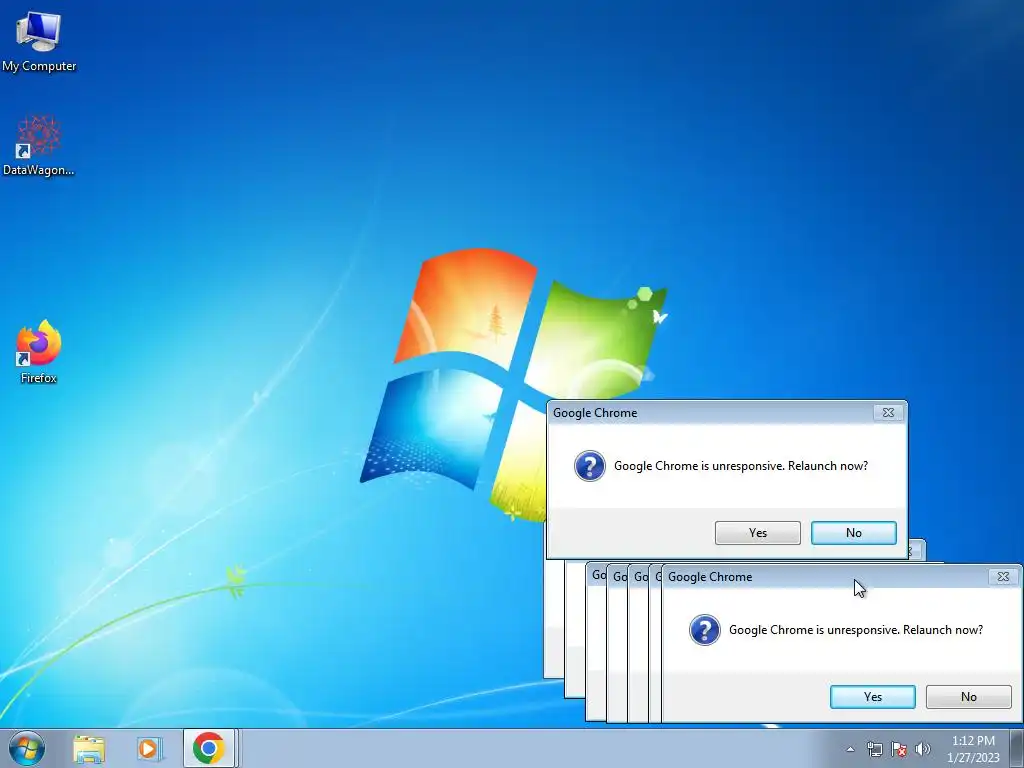Click the question mark icon in lower dialog
The height and width of the screenshot is (768, 1024).
point(705,630)
